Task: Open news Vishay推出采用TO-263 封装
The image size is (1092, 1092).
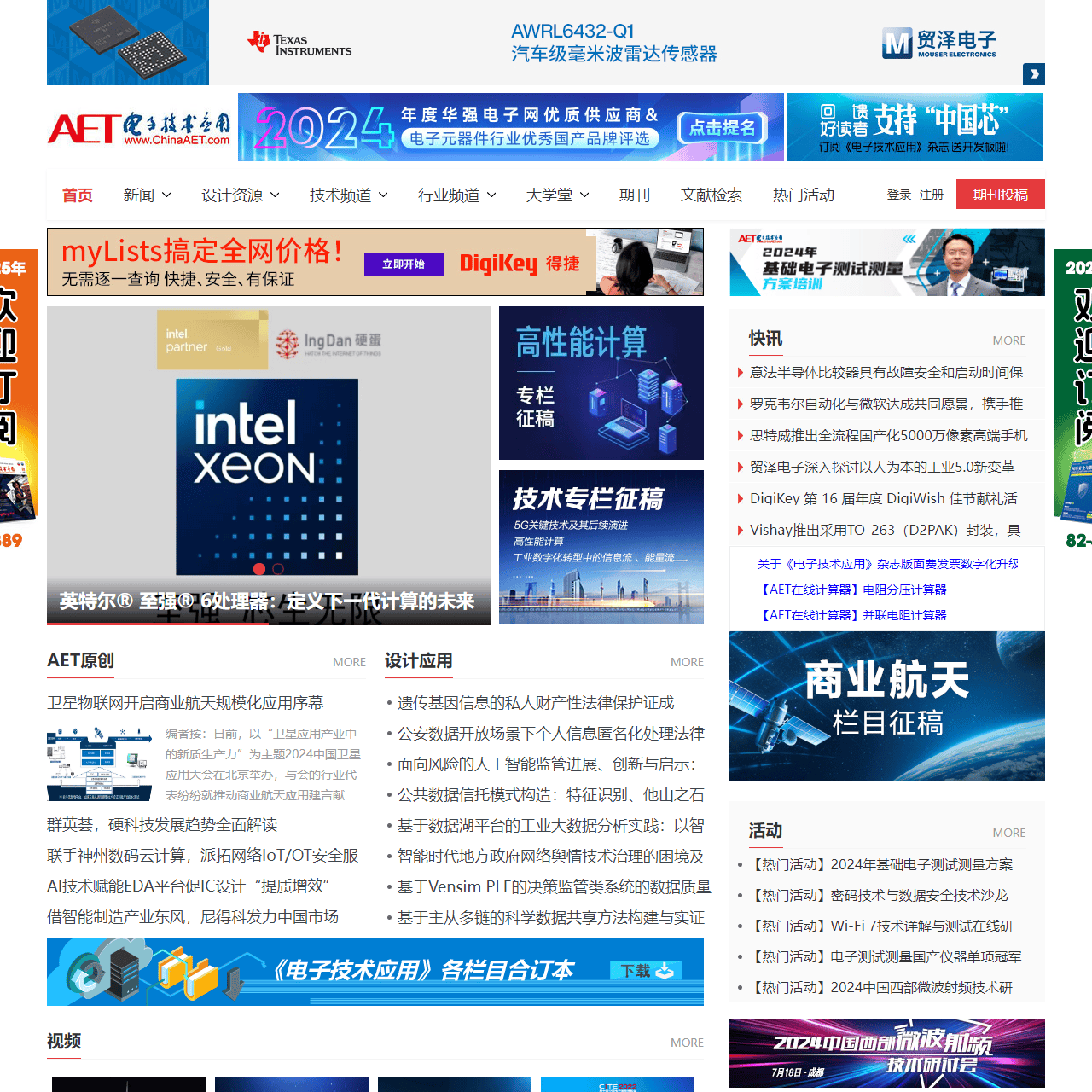Action: [x=885, y=530]
